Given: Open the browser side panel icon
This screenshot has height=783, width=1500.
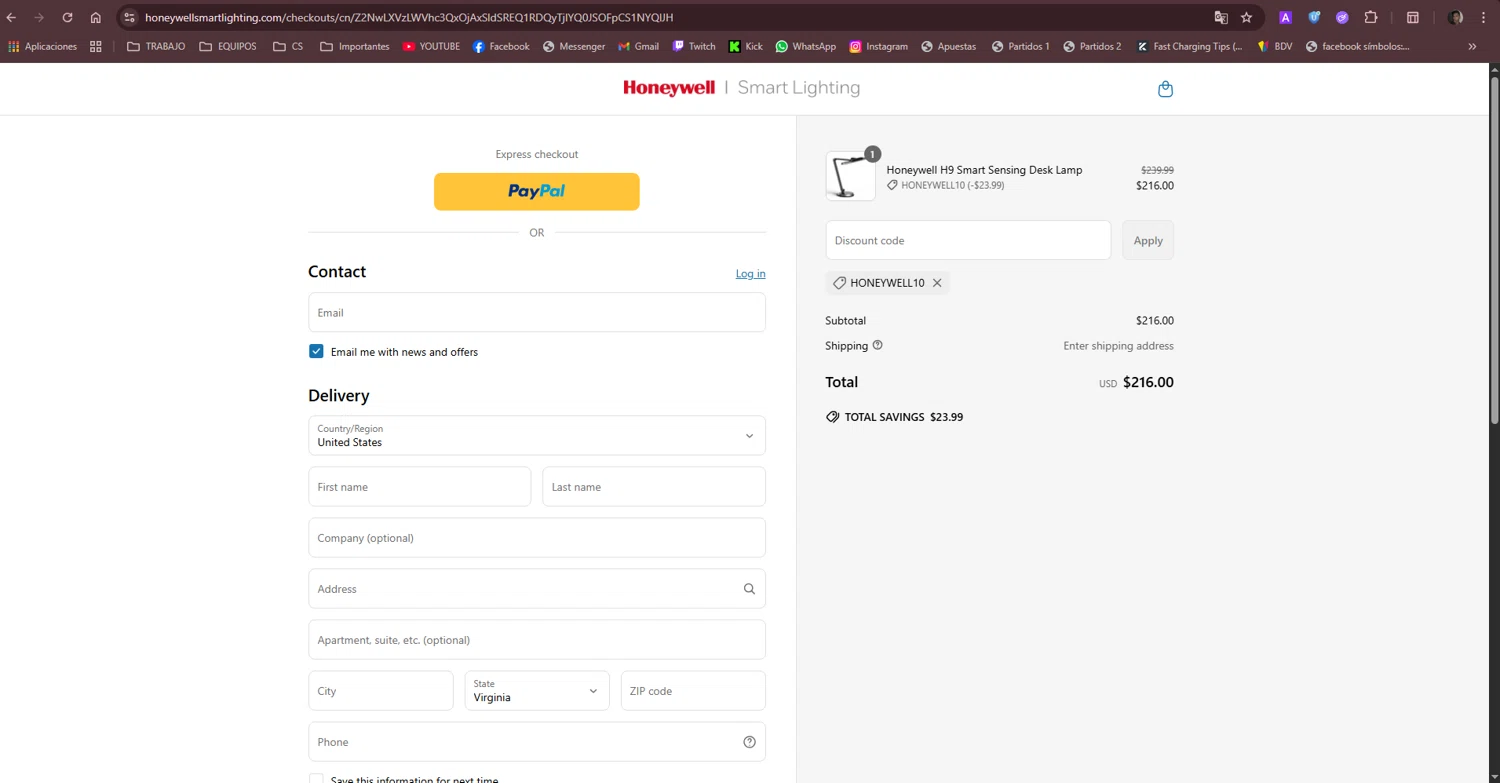Looking at the screenshot, I should (1413, 17).
